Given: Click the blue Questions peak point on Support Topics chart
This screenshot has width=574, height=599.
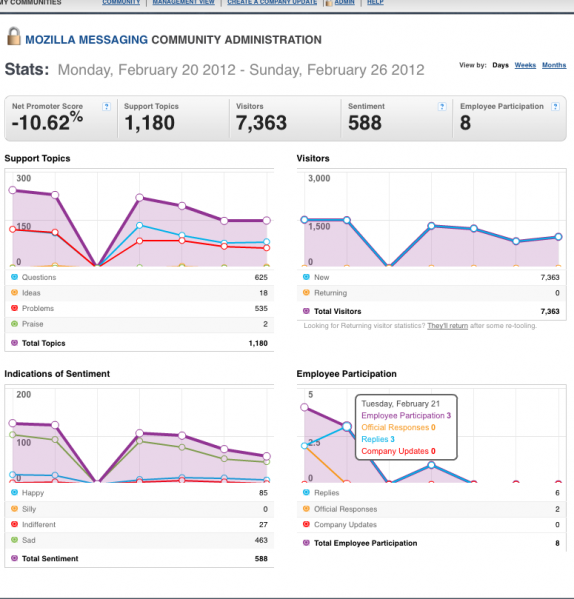Looking at the screenshot, I should [140, 225].
